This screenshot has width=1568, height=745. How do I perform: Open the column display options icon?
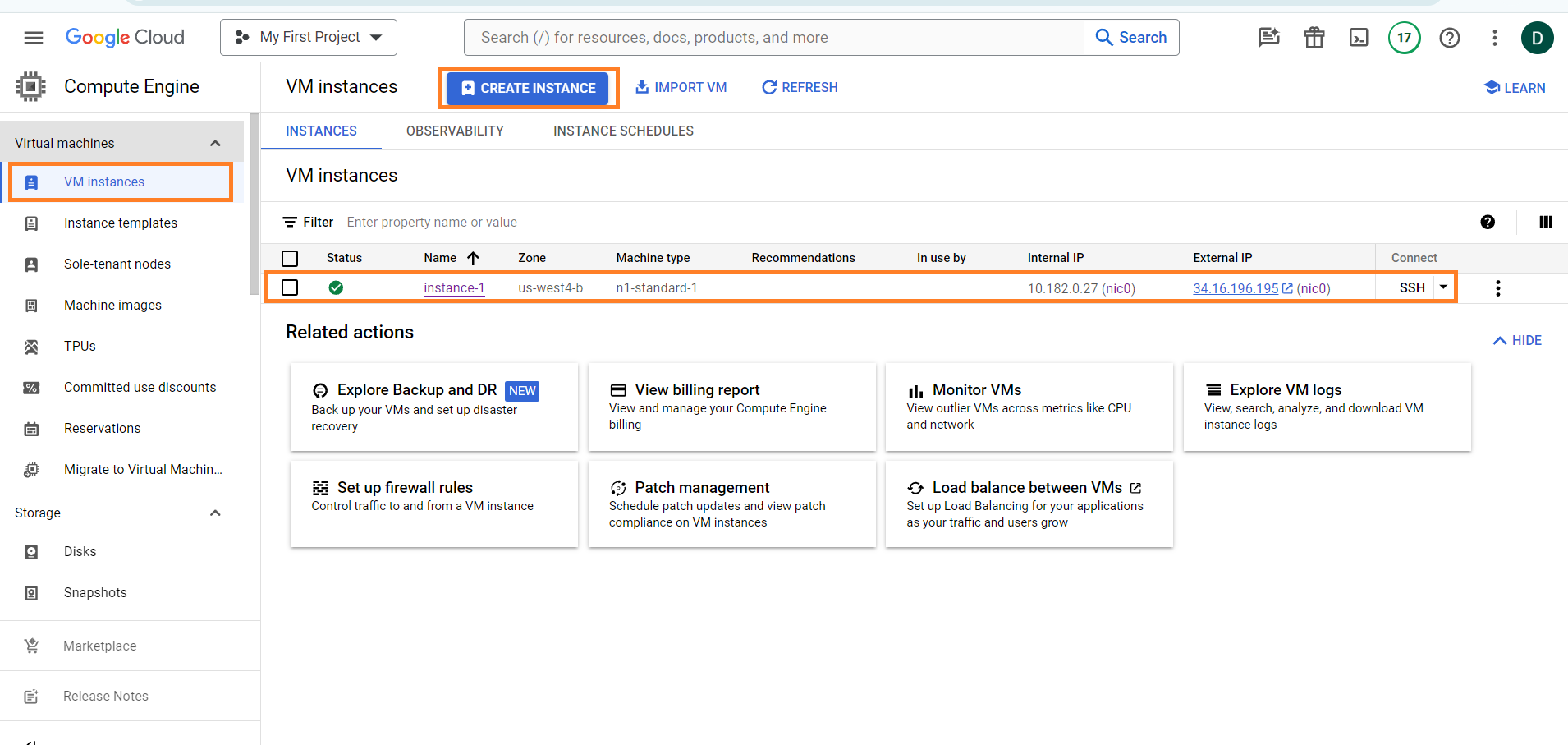tap(1546, 222)
